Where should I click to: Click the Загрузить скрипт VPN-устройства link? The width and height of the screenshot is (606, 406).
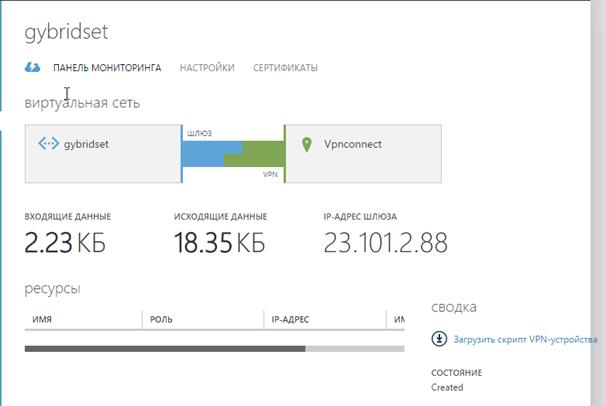(525, 340)
